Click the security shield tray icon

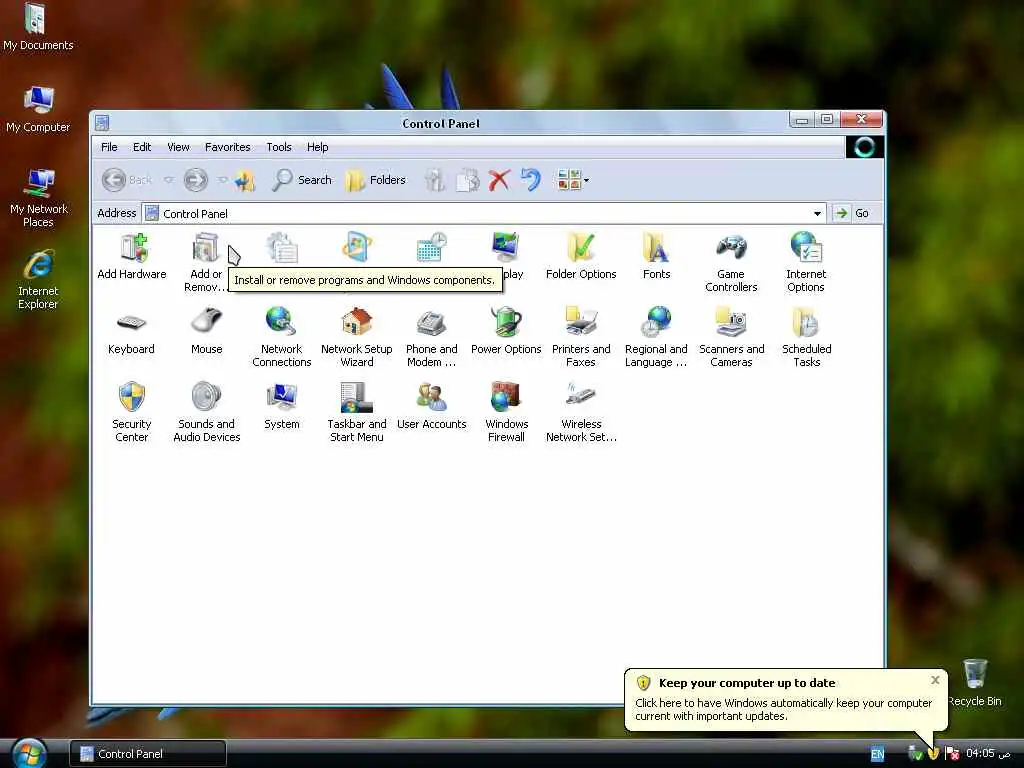click(x=933, y=754)
